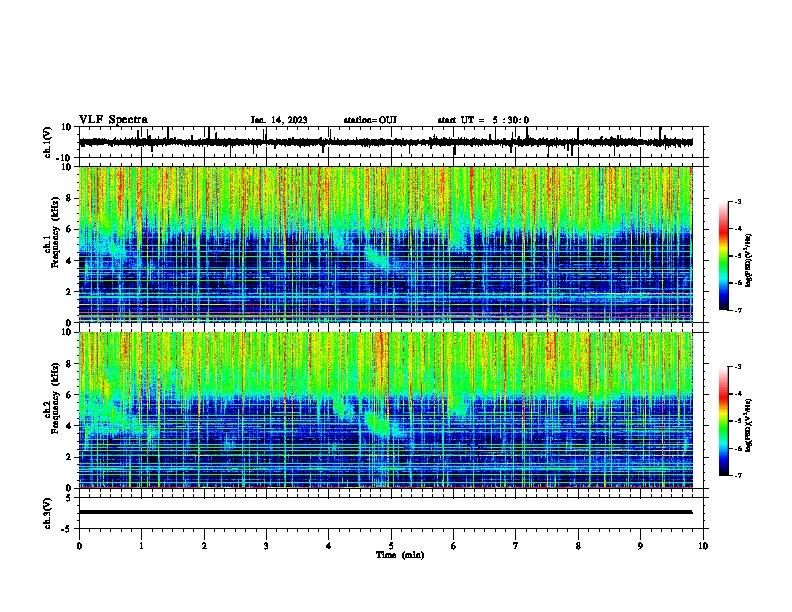The height and width of the screenshot is (612, 792).
Task: Click time axis tick label "1"
Action: click(x=141, y=546)
